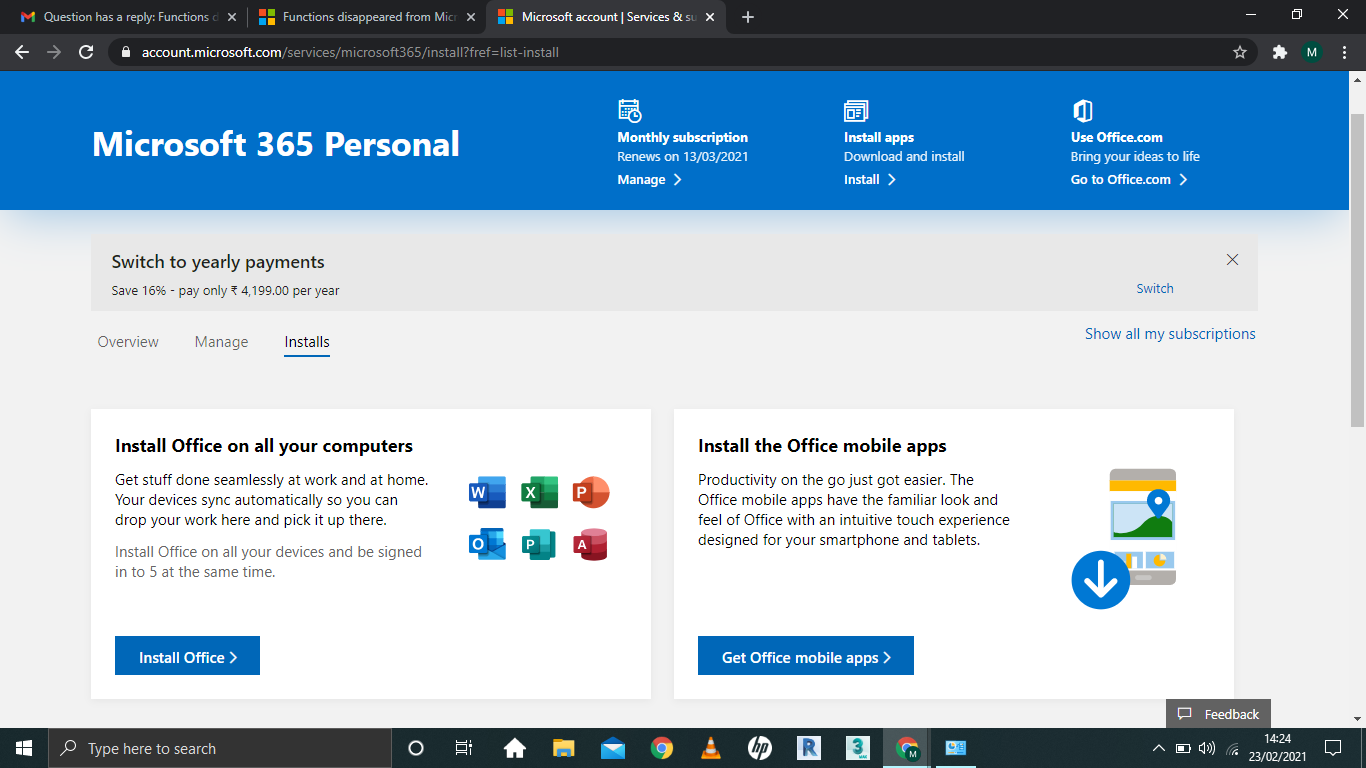Click the Microsoft 365 Personal heading
The width and height of the screenshot is (1366, 768).
tap(276, 144)
